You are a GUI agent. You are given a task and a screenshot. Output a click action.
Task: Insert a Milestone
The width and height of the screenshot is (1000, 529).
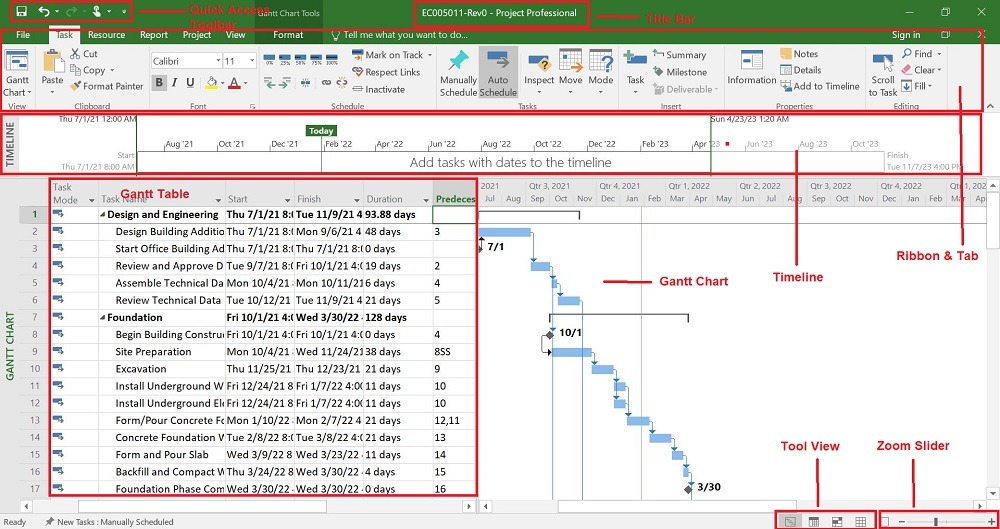(680, 72)
